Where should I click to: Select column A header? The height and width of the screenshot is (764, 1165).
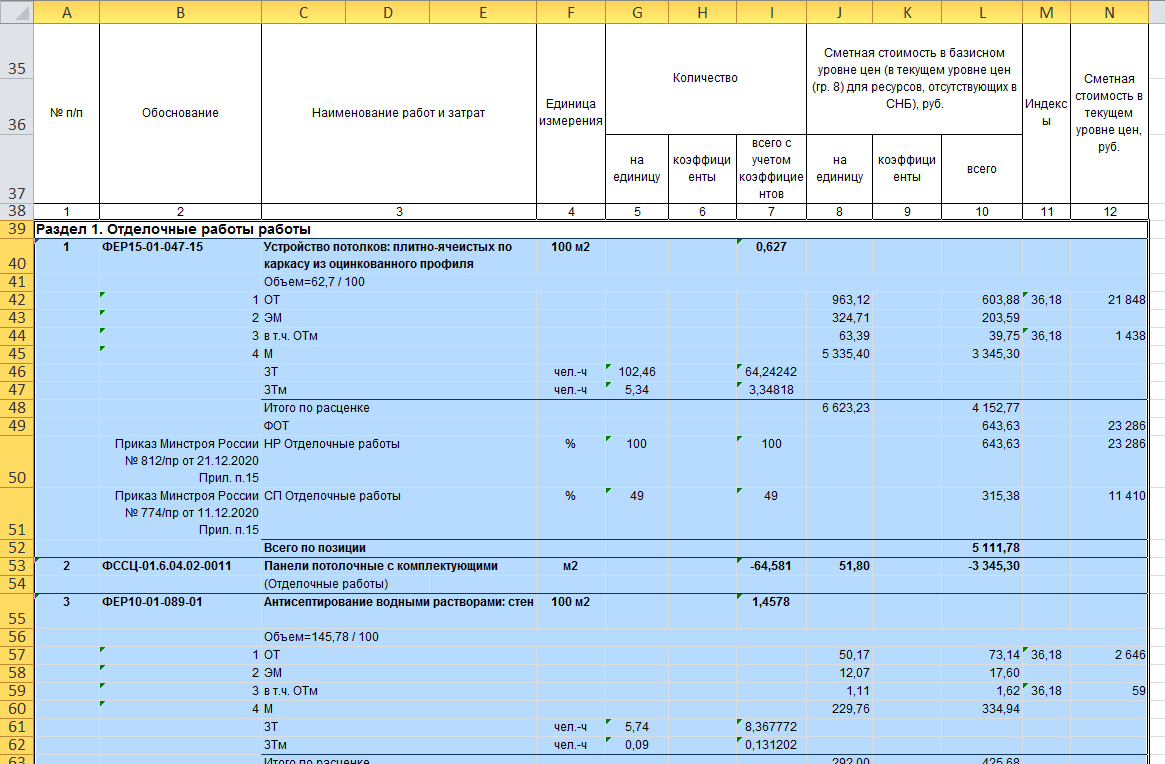point(67,12)
